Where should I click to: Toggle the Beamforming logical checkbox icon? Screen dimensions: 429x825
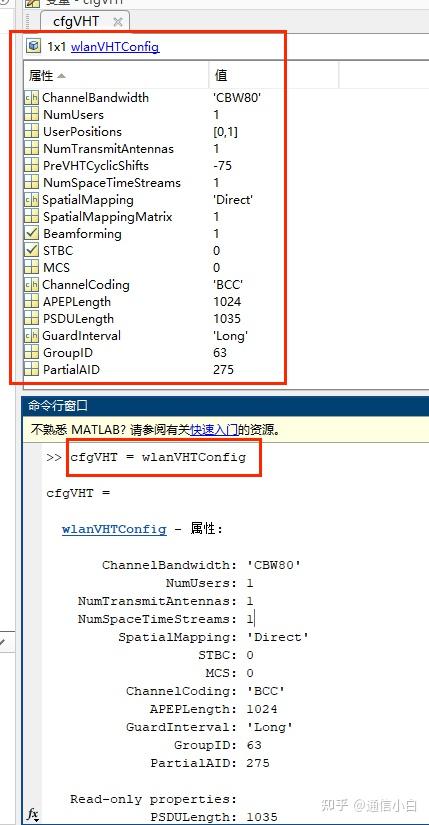33,234
